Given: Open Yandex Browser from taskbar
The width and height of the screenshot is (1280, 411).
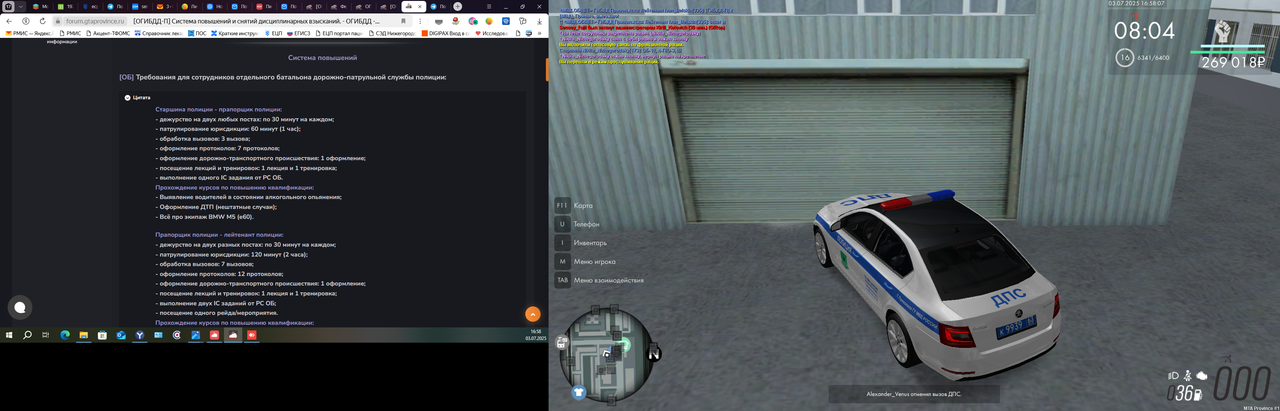Looking at the screenshot, I should tap(140, 335).
